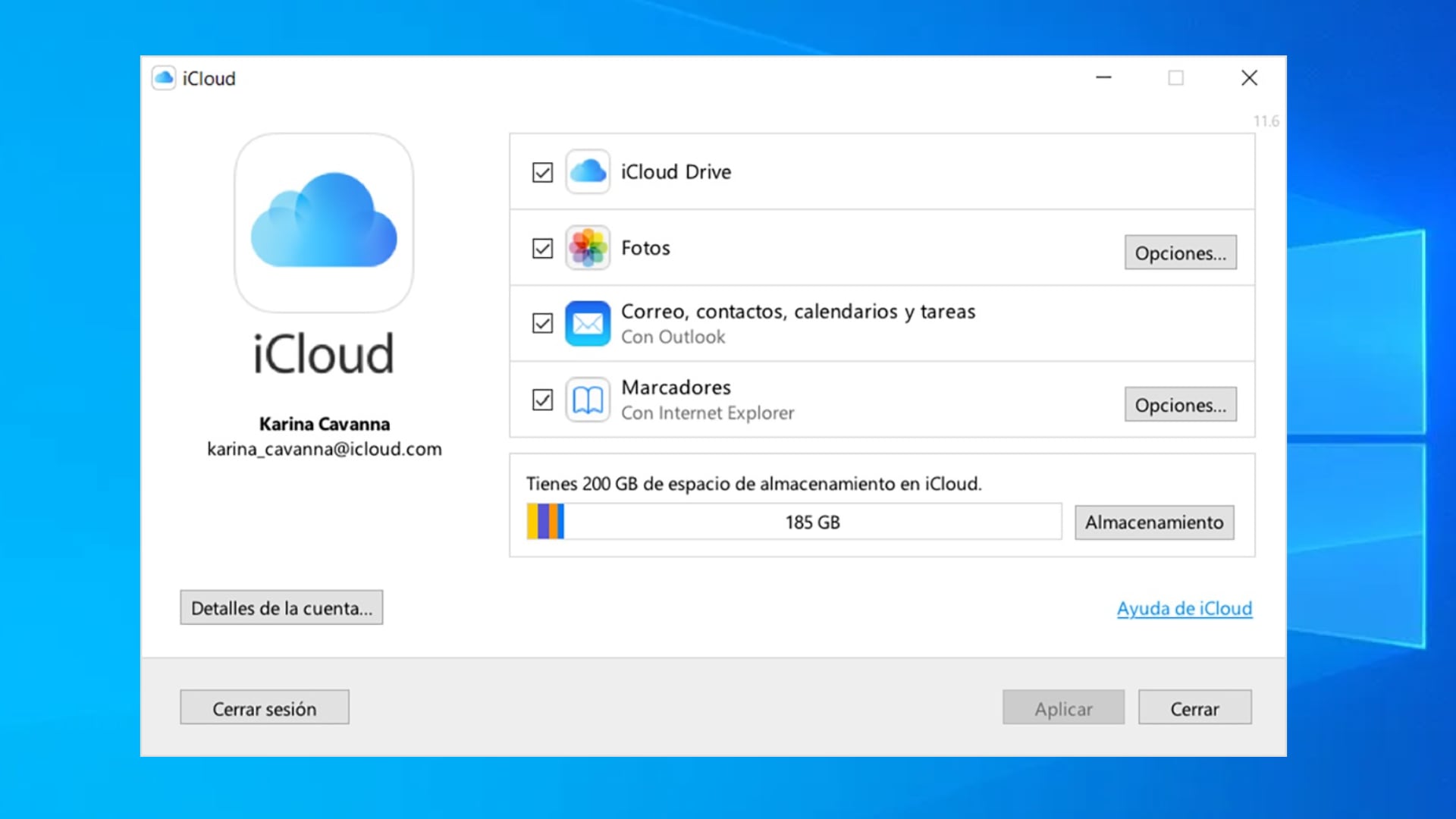
Task: Open Opciones for Fotos
Action: [1181, 253]
